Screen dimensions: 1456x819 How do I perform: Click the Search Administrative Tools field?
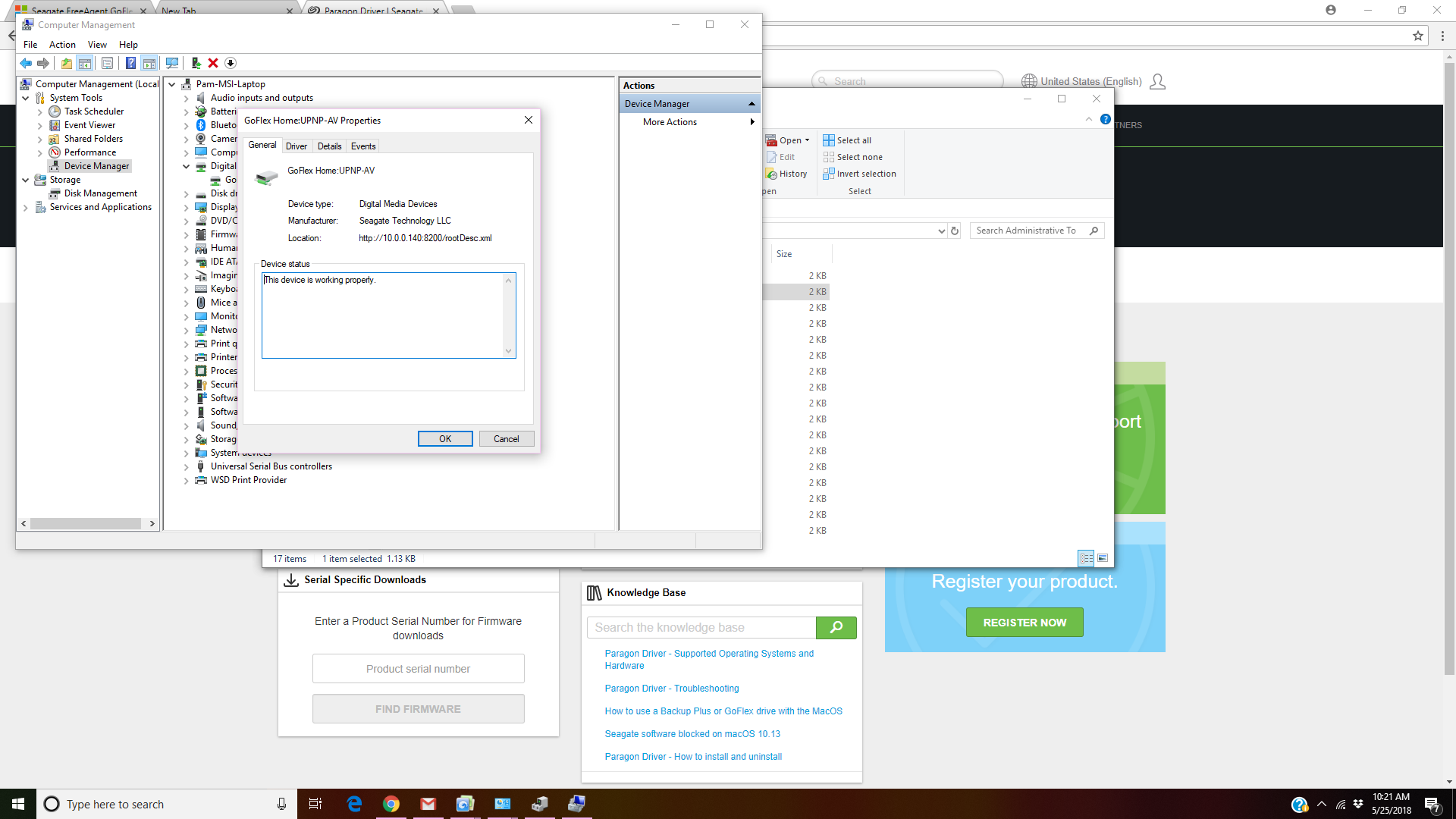click(x=1037, y=231)
